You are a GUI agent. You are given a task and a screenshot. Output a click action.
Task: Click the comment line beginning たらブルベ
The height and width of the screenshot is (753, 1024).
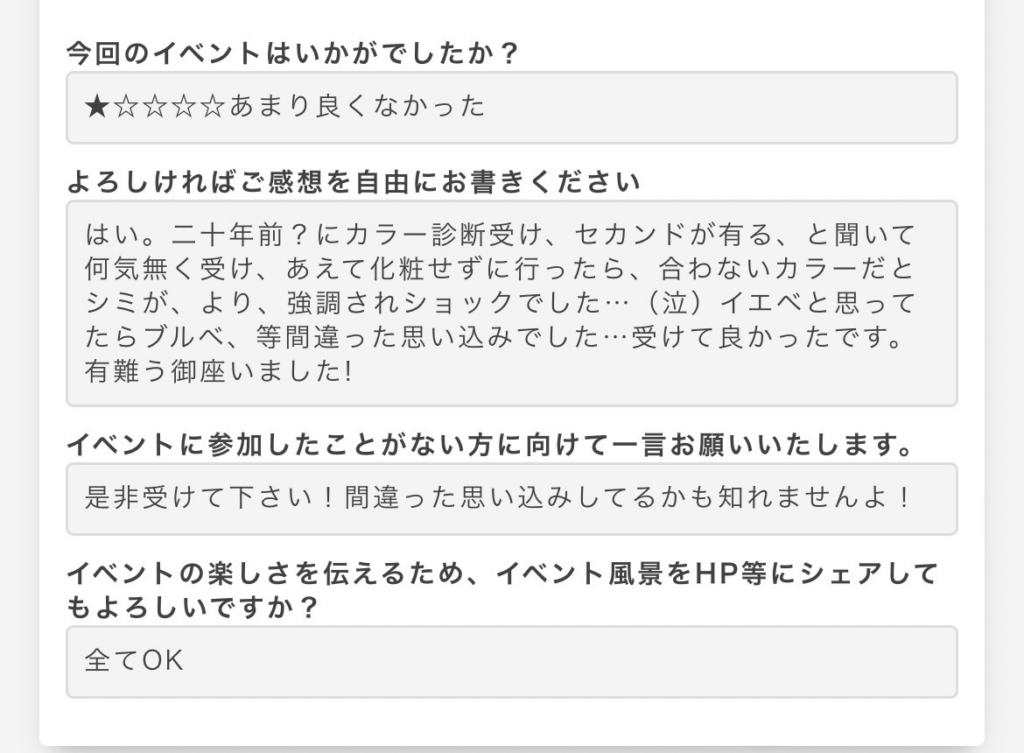(494, 337)
